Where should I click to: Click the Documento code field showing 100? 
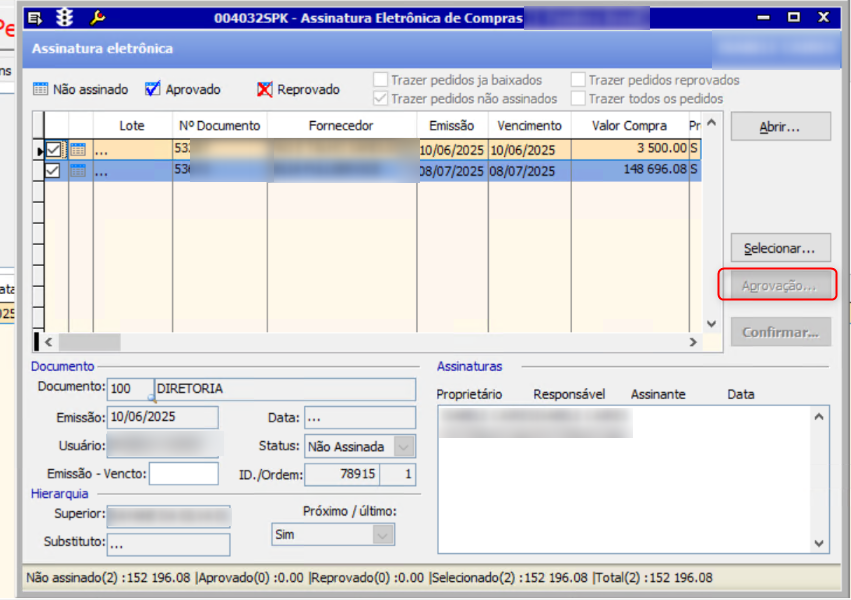click(x=130, y=389)
